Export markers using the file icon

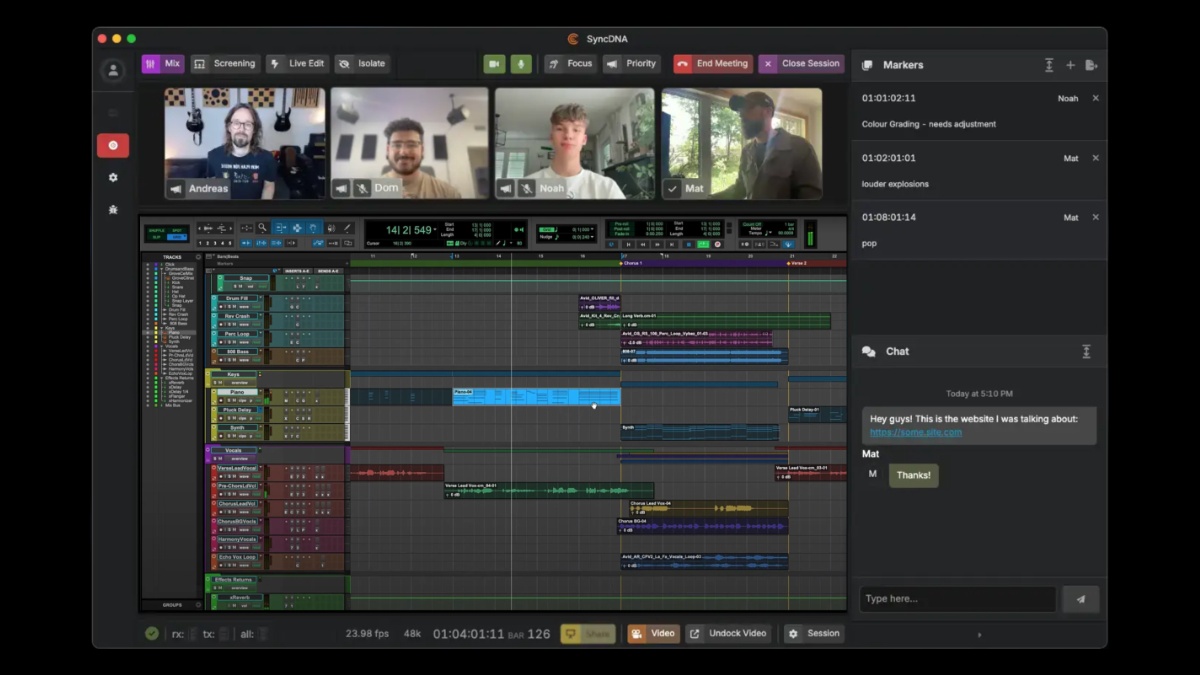click(x=1091, y=65)
